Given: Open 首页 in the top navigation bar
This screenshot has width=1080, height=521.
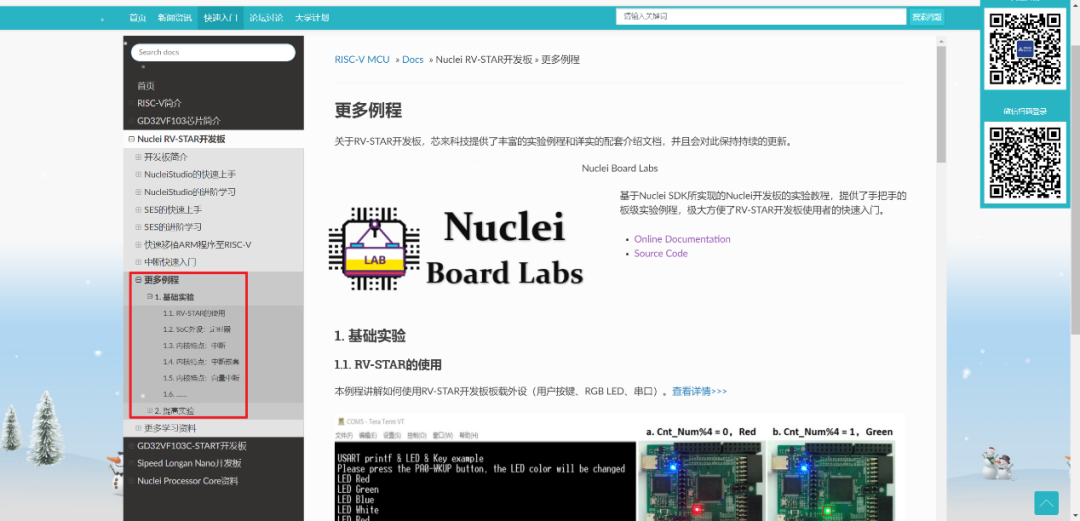Looking at the screenshot, I should 138,17.
